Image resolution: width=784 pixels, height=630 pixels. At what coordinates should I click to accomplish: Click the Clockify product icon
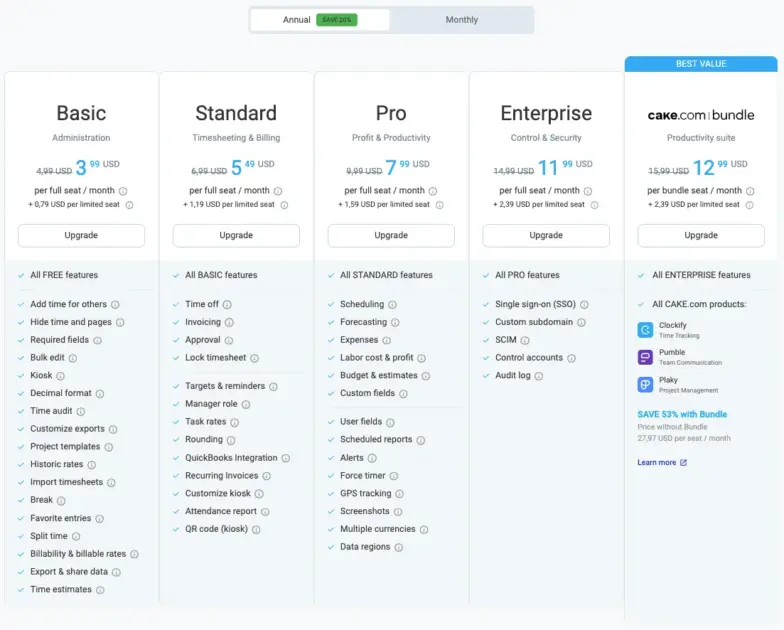pyautogui.click(x=645, y=330)
